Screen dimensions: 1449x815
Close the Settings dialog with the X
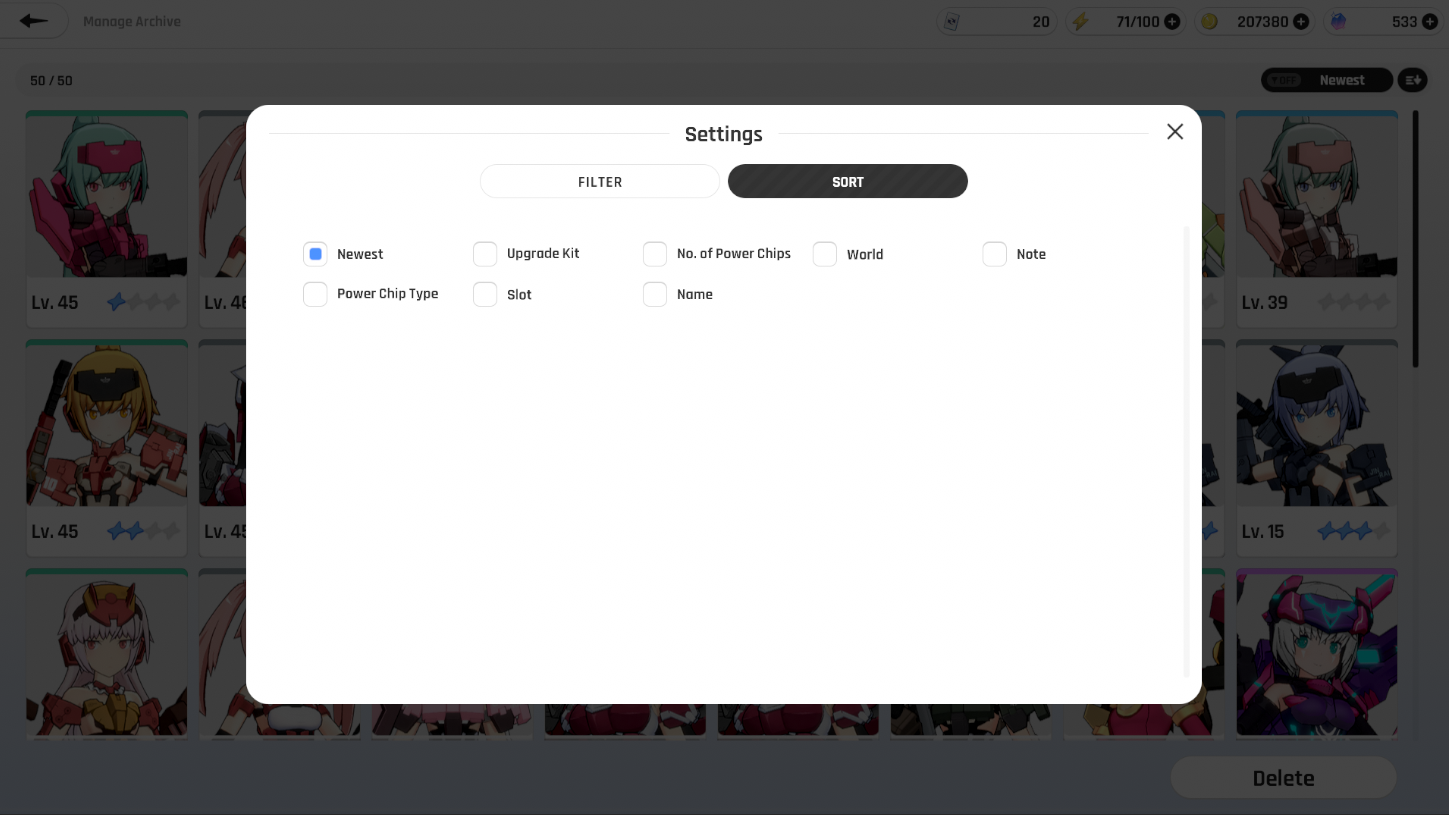coord(1175,132)
